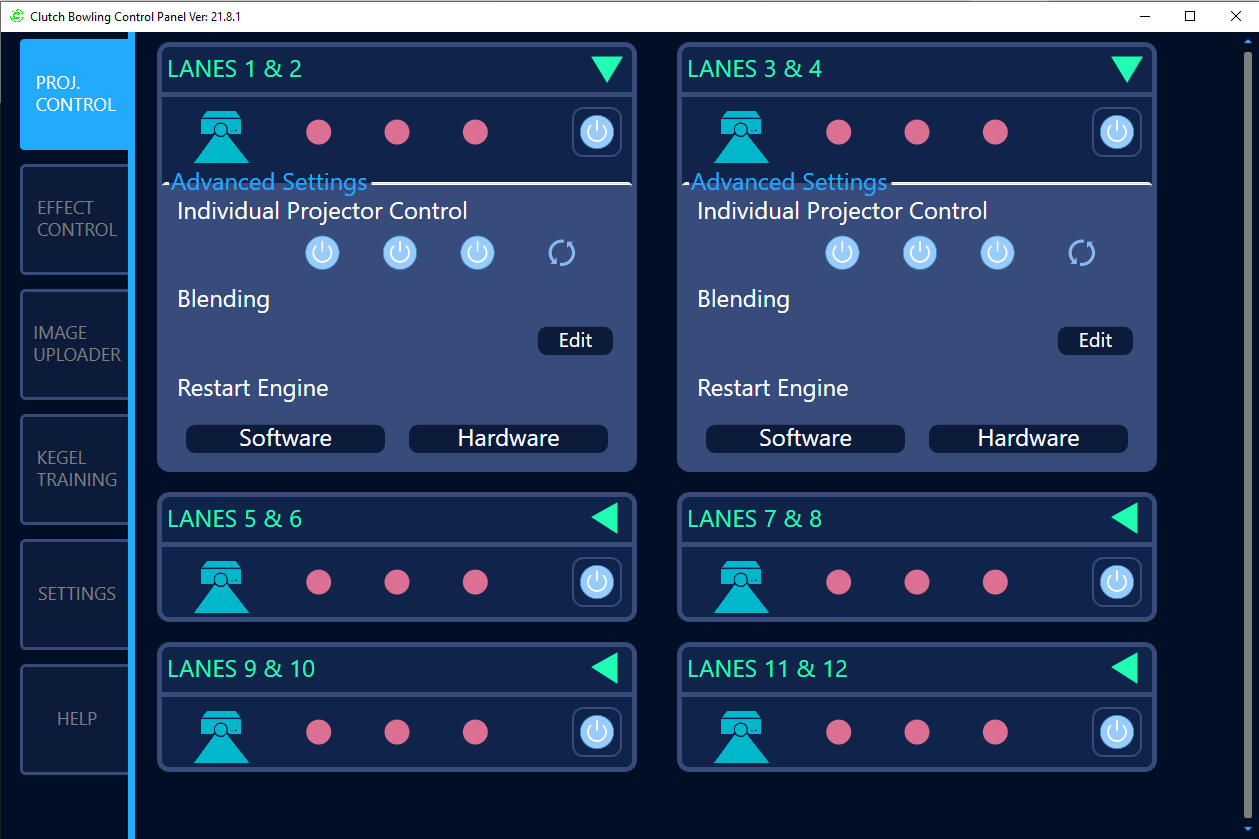Click the Clutch Bowling title bar app icon

click(x=15, y=17)
